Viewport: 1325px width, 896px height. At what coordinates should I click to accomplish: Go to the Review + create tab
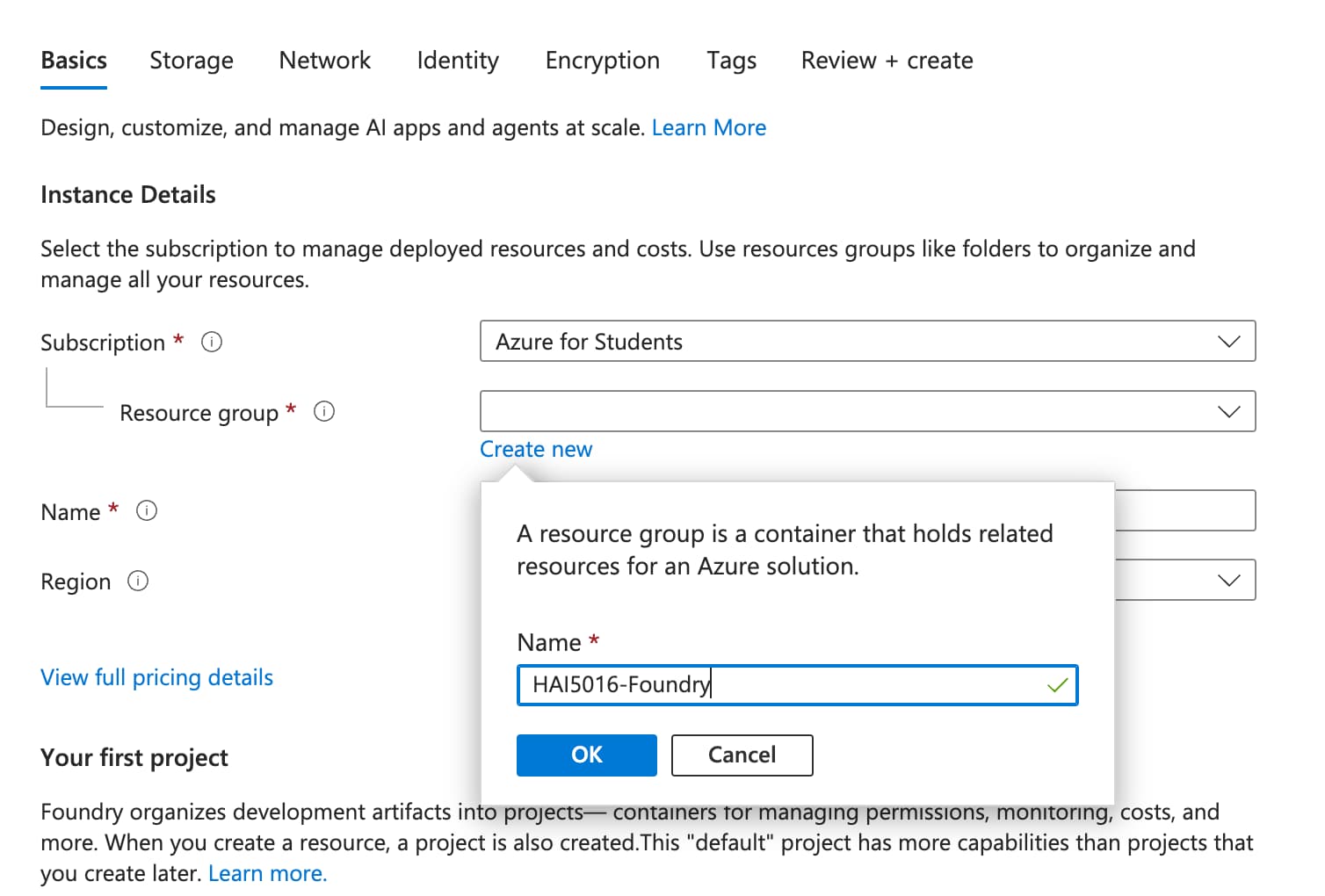886,60
